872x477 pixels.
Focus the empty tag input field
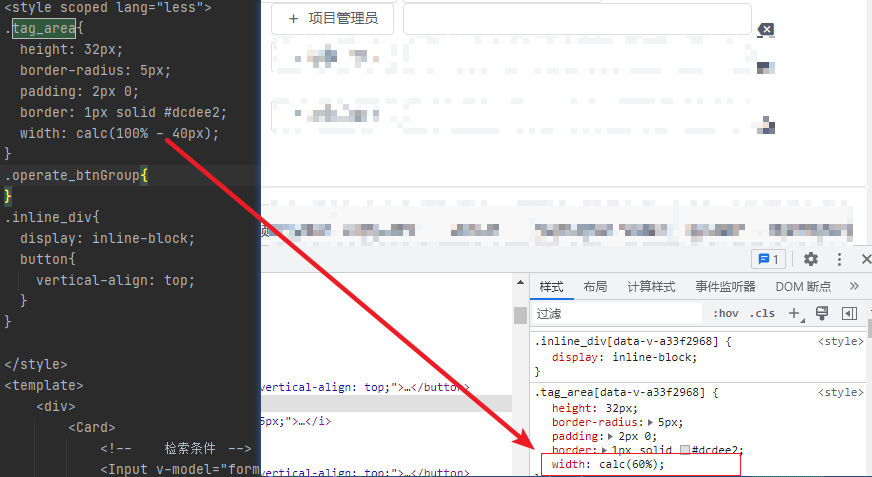click(577, 20)
